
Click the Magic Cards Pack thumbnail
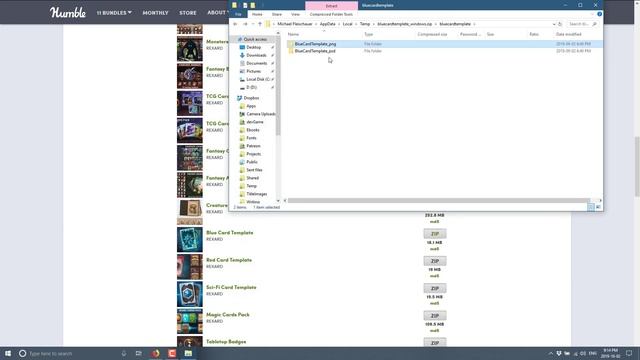(x=190, y=321)
